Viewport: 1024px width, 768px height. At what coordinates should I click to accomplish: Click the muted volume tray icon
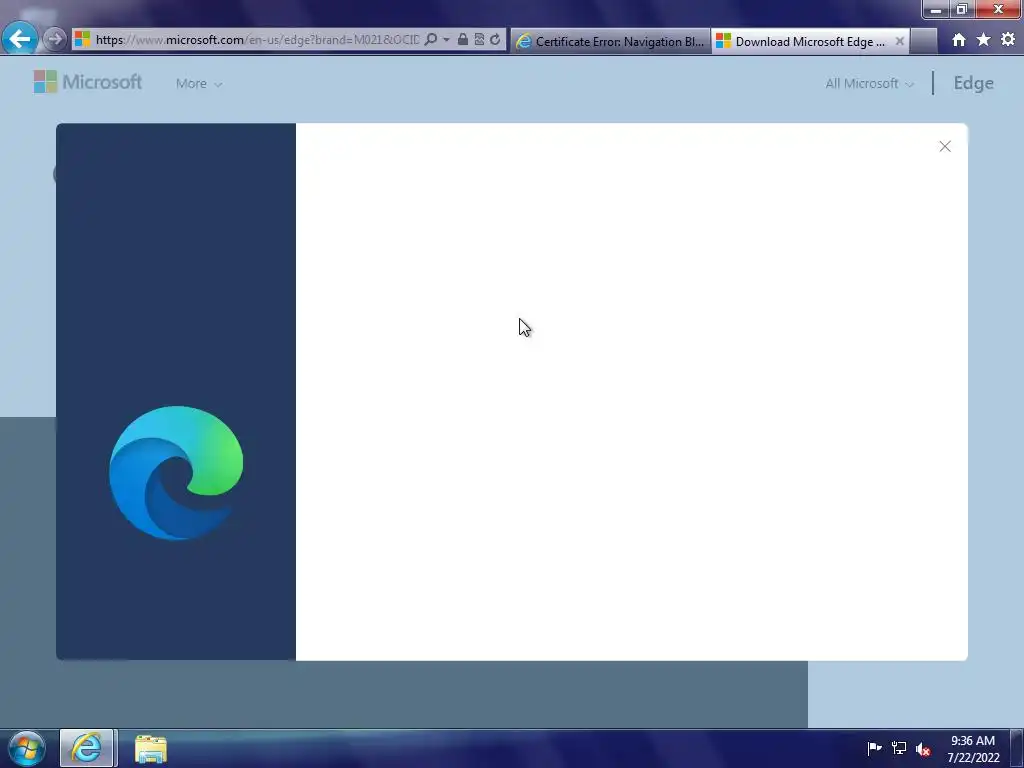(x=923, y=749)
